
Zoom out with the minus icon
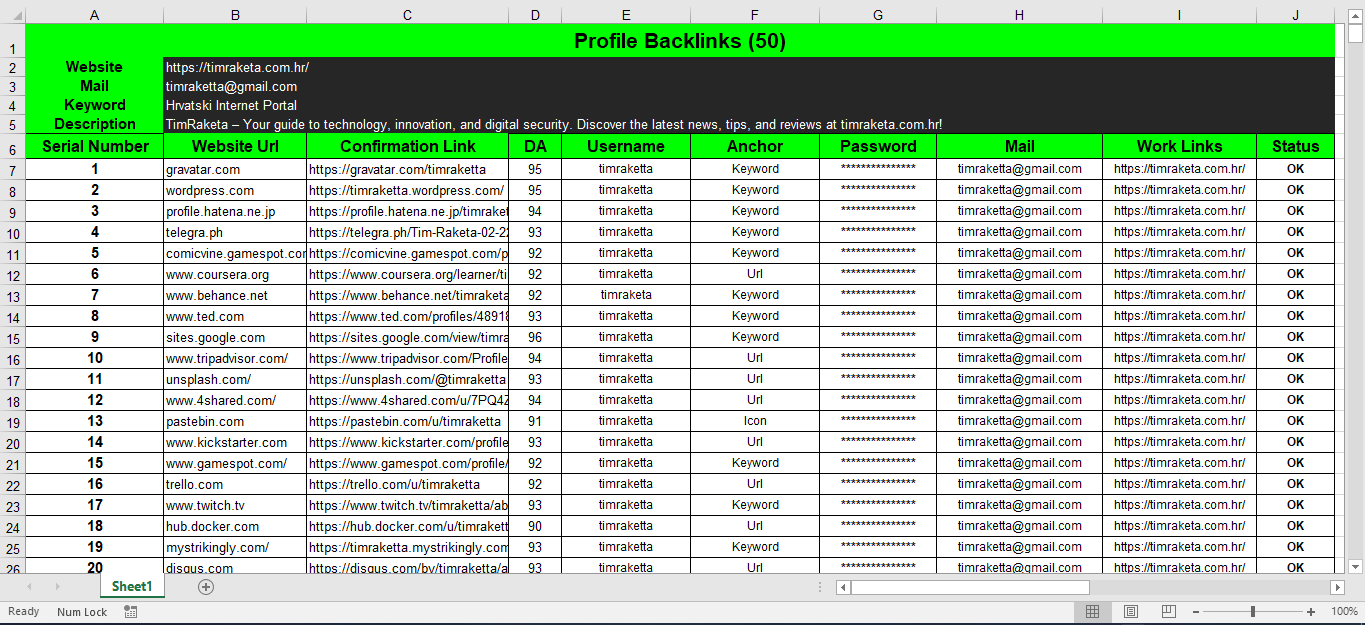click(x=1194, y=611)
